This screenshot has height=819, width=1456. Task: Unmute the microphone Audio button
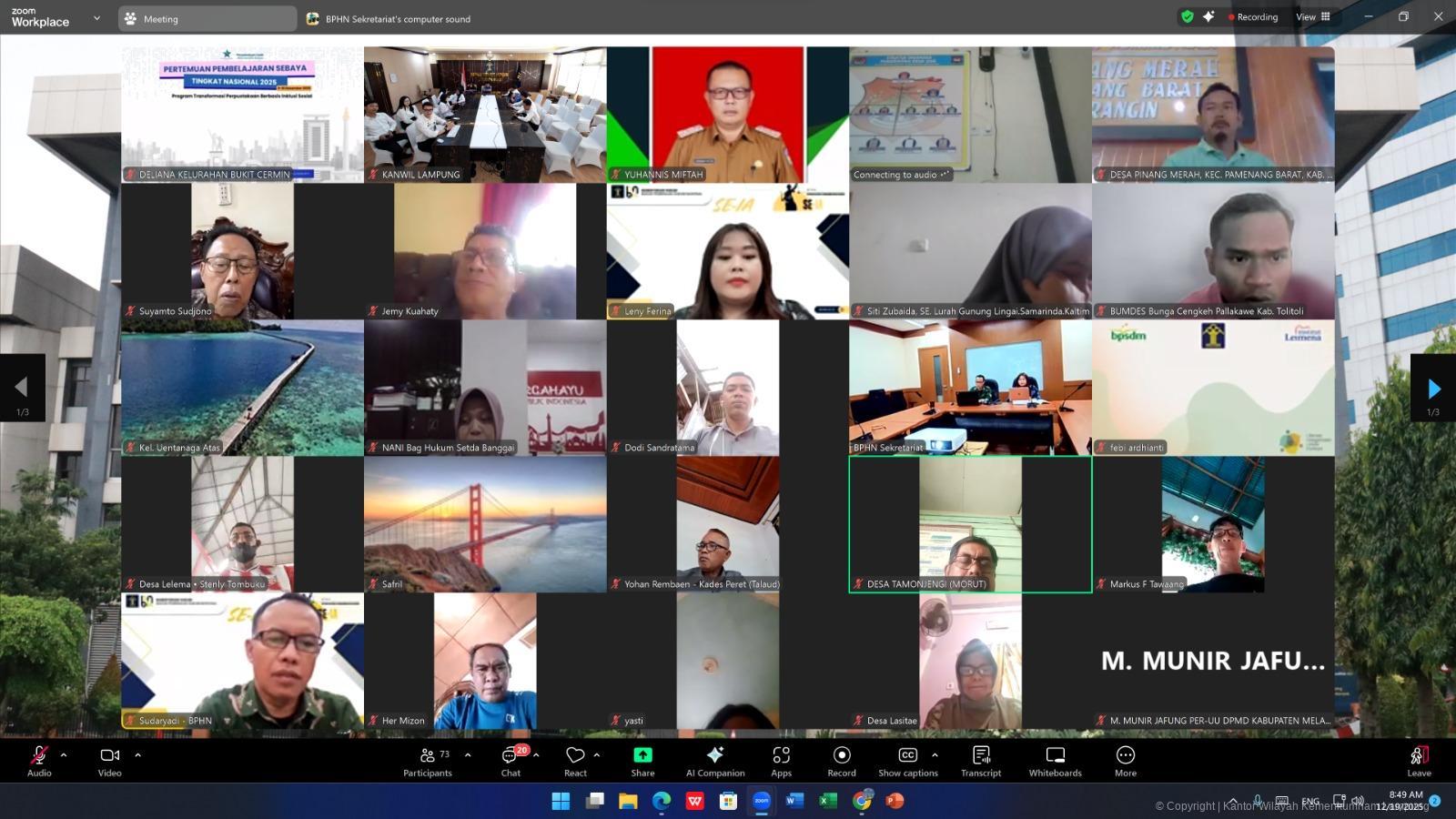click(39, 761)
